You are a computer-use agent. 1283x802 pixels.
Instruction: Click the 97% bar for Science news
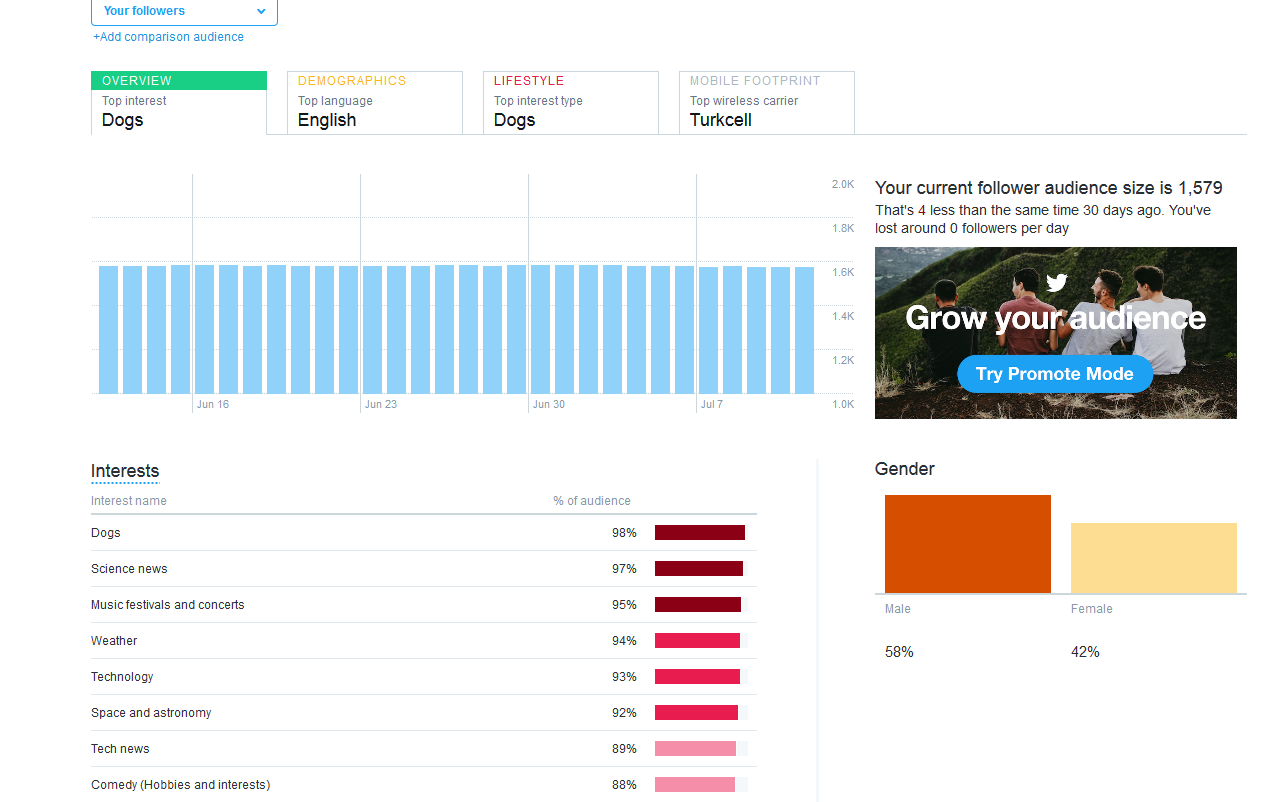coord(699,569)
